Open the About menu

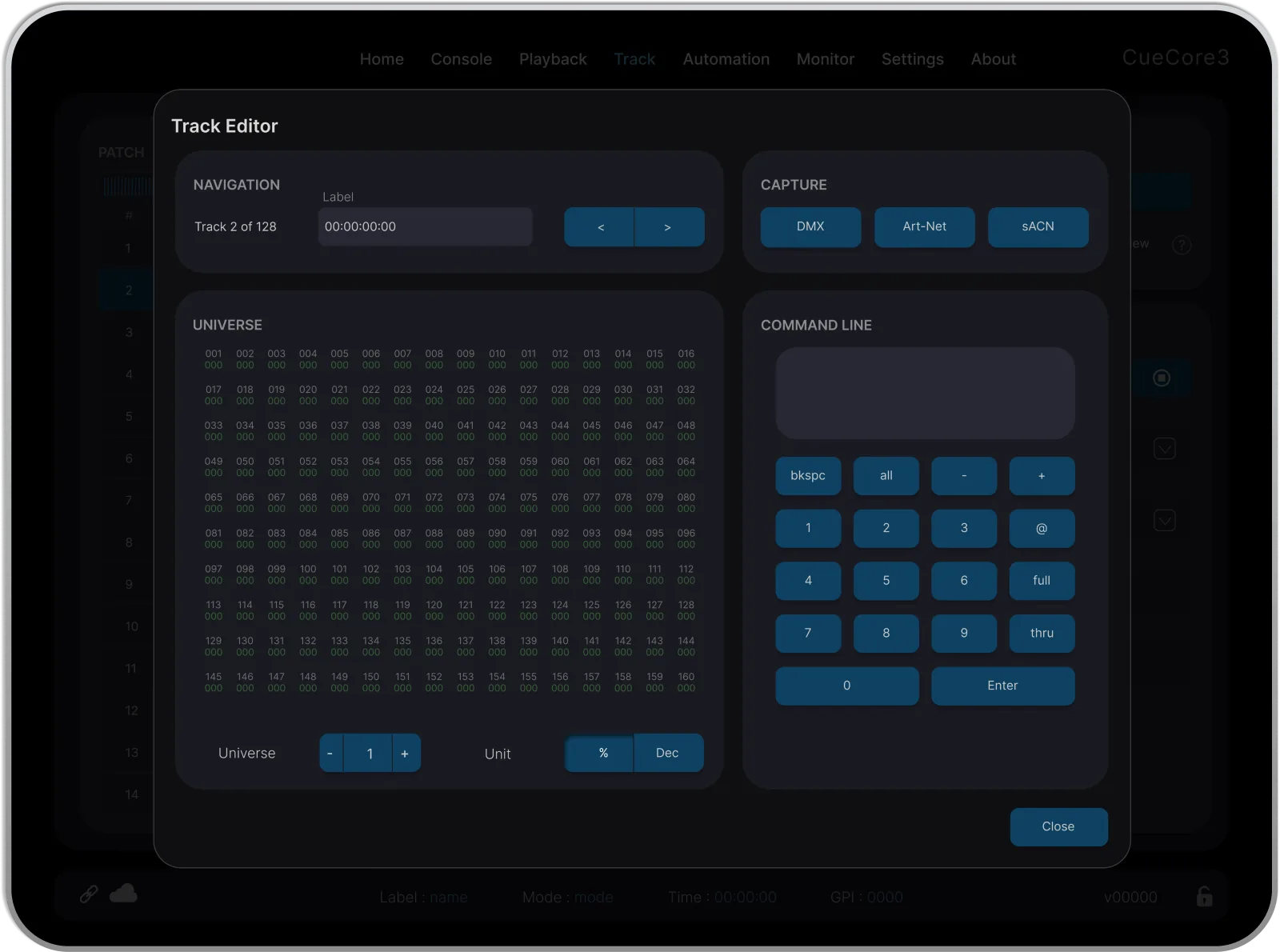click(993, 59)
